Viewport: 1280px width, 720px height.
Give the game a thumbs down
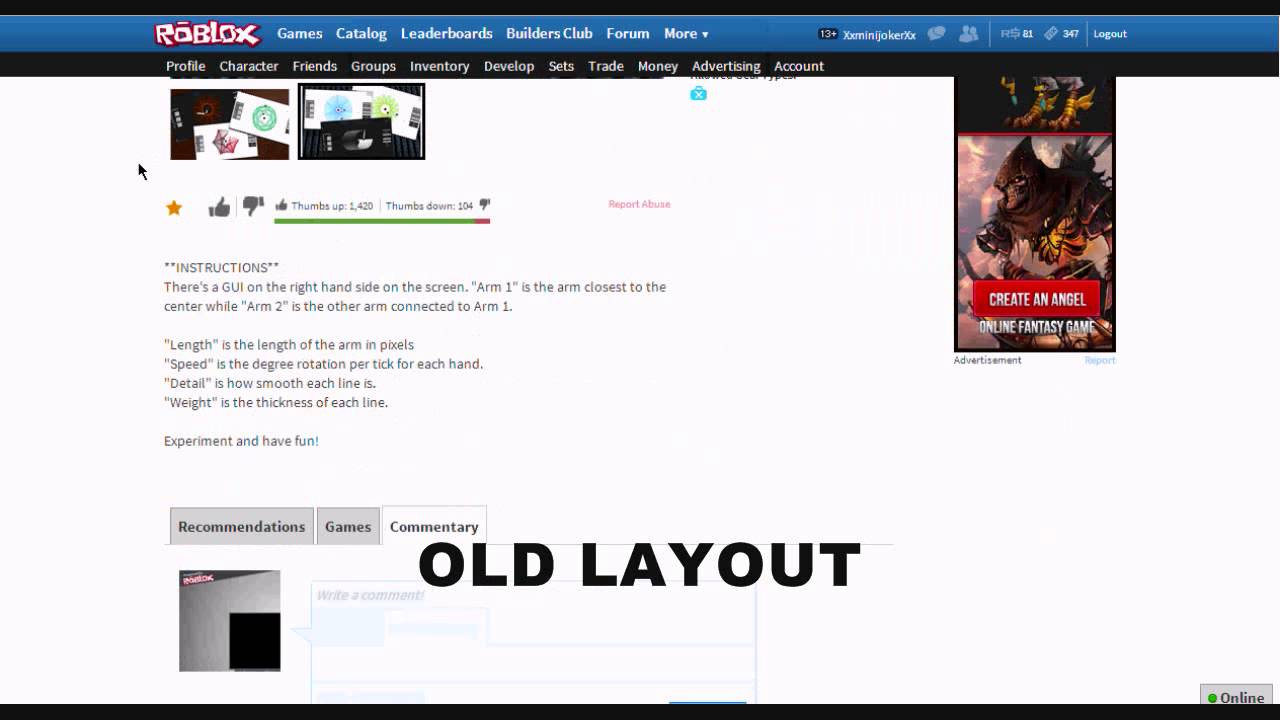coord(253,207)
